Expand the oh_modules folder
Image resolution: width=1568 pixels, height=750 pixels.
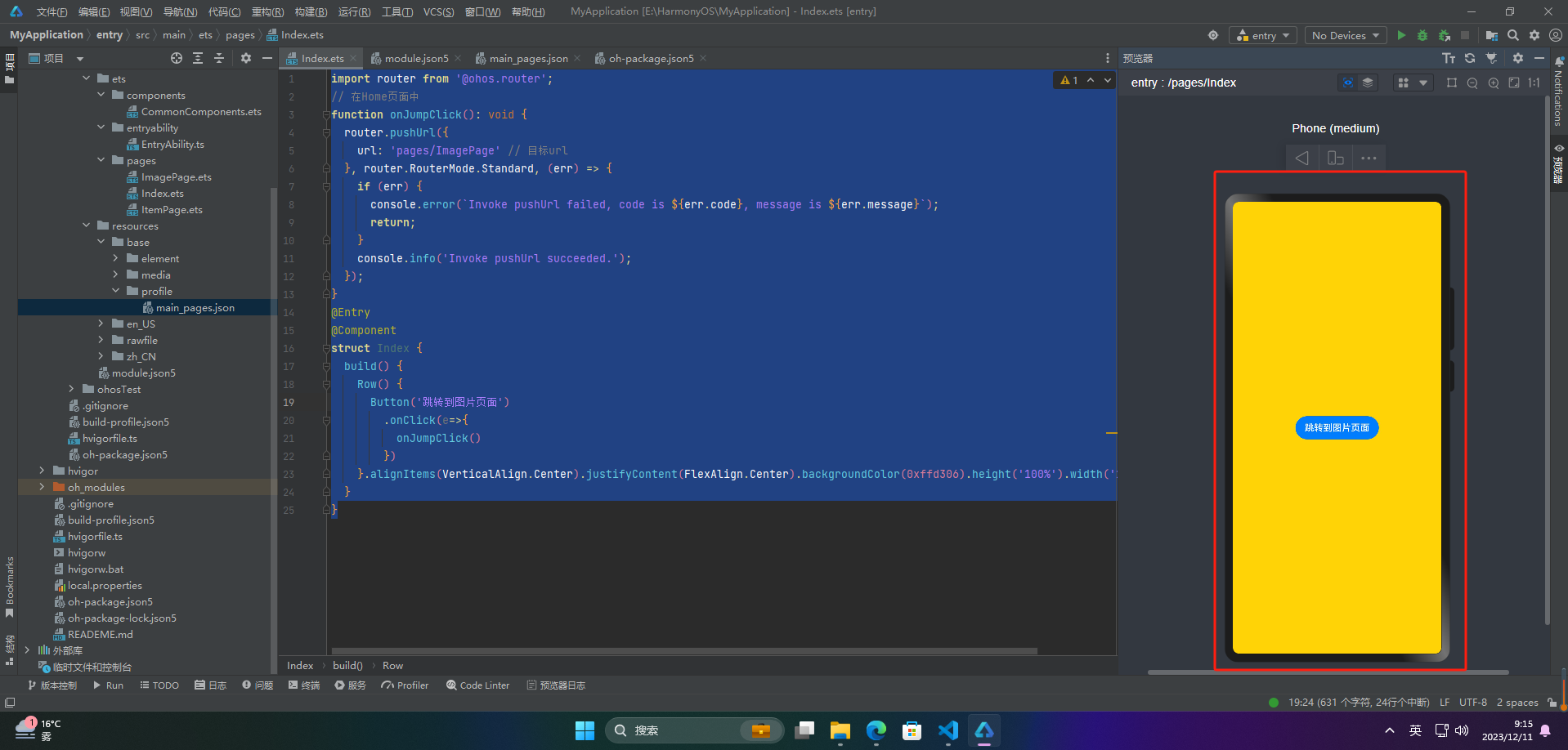tap(42, 488)
